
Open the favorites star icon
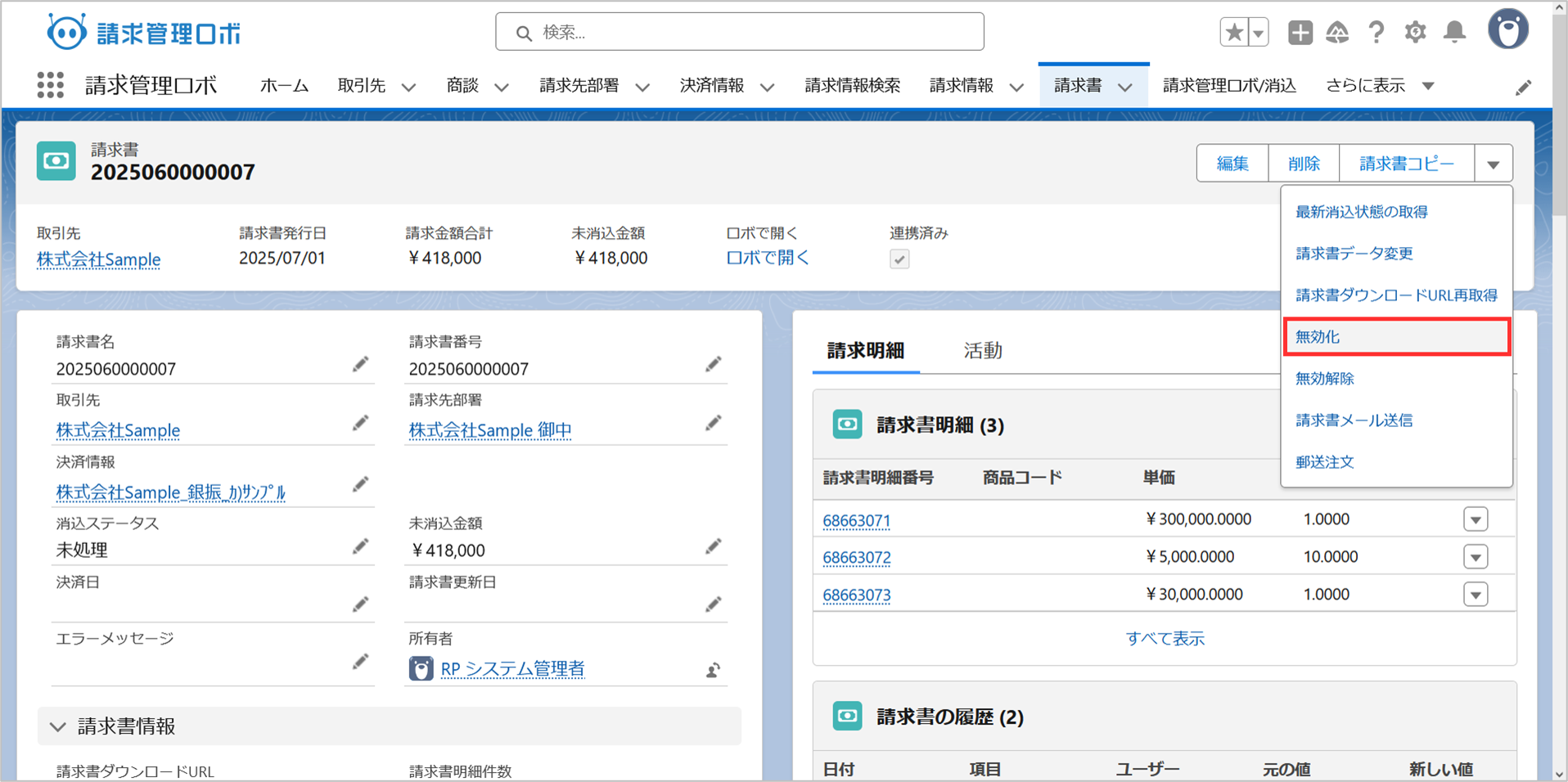[1233, 32]
